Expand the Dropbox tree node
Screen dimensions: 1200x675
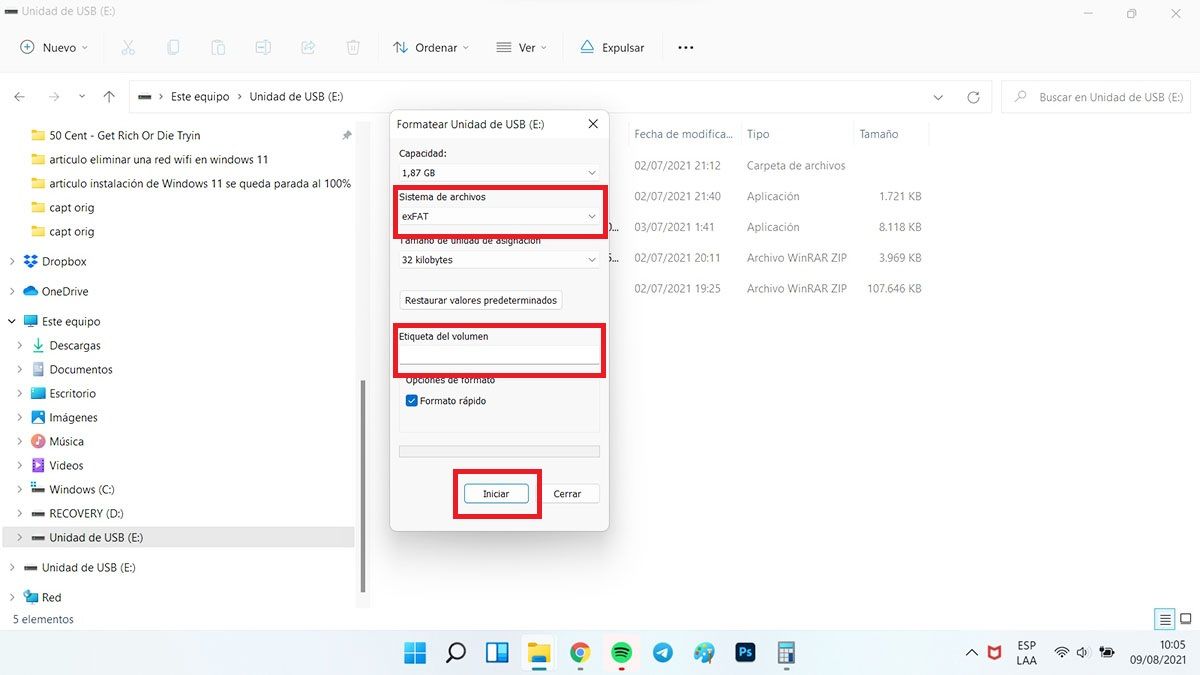pos(12,262)
